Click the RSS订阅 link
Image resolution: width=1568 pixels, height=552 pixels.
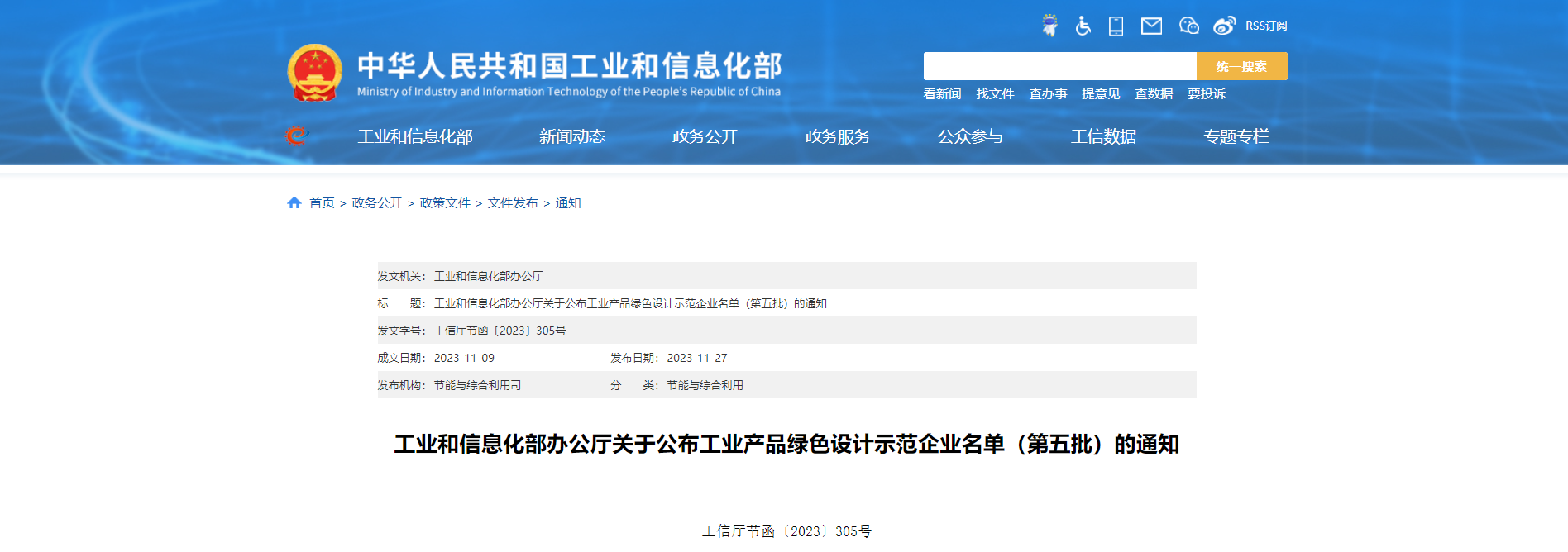tap(1266, 26)
